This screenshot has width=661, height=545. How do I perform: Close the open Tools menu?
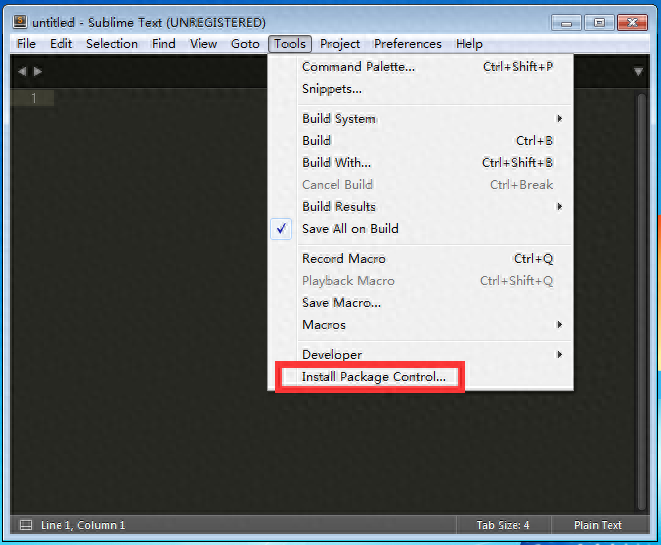(x=290, y=44)
